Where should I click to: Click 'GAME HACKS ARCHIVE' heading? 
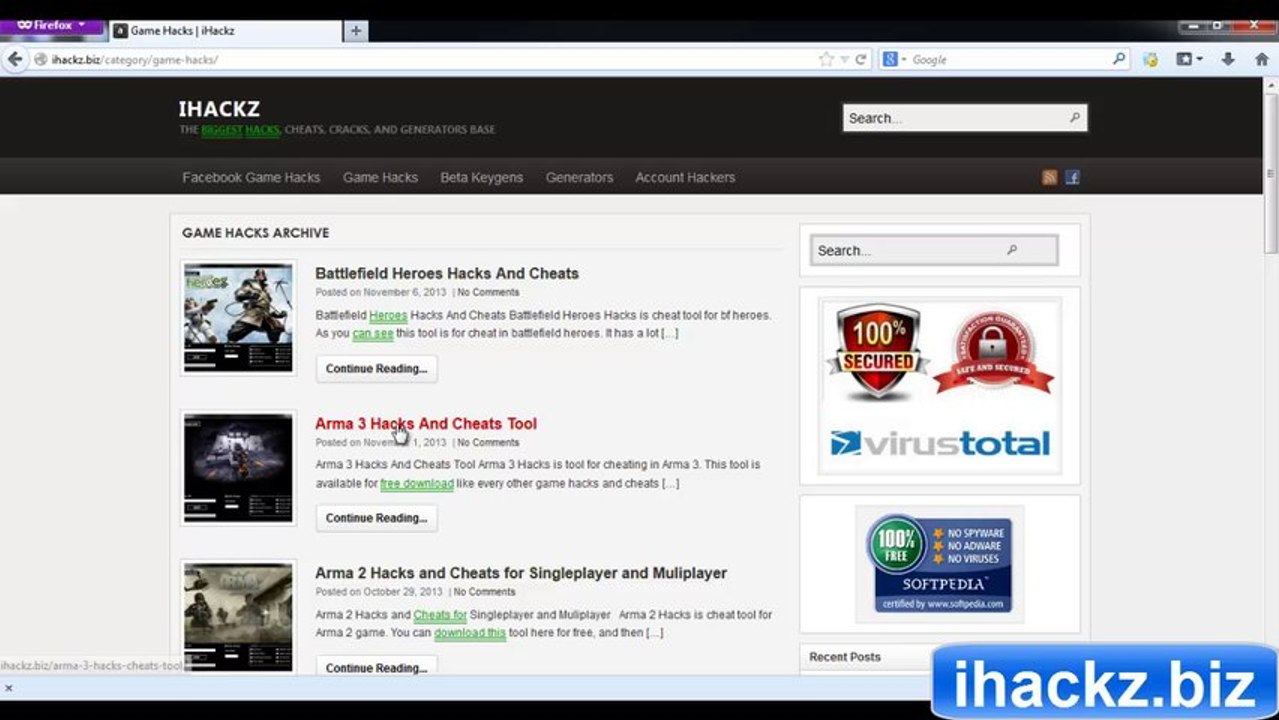pyautogui.click(x=255, y=233)
